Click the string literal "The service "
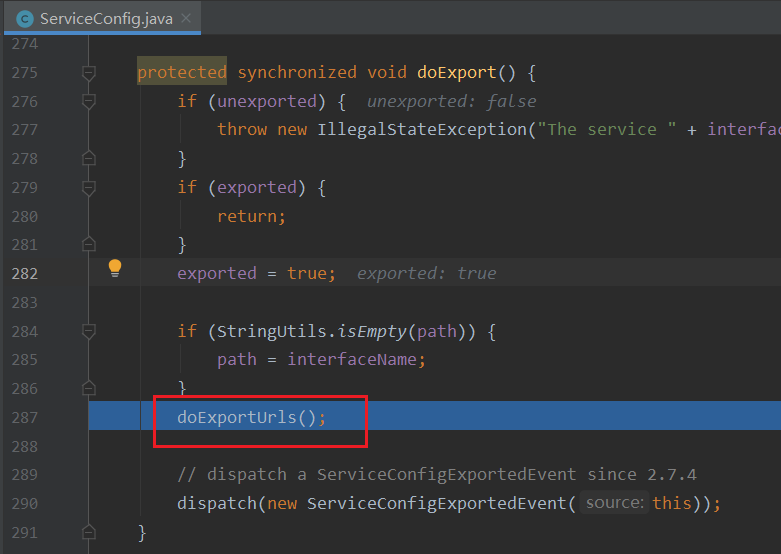The height and width of the screenshot is (554, 781). click(607, 130)
